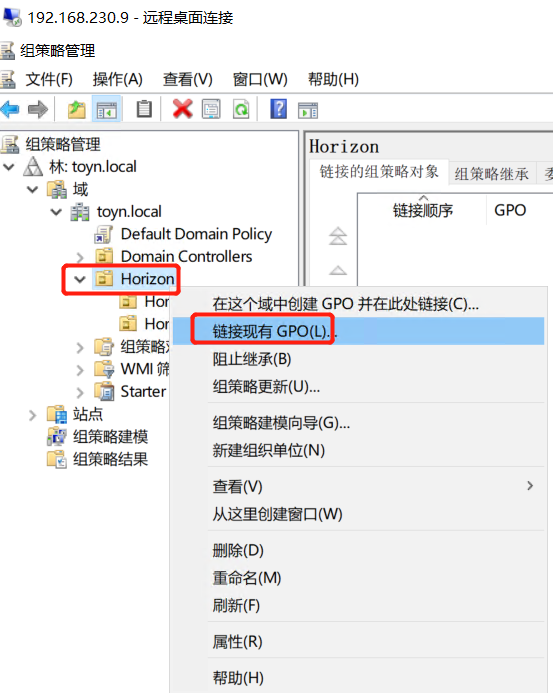Viewport: 553px width, 693px height.
Task: Collapse the toyn.local domain node
Action: (56, 212)
